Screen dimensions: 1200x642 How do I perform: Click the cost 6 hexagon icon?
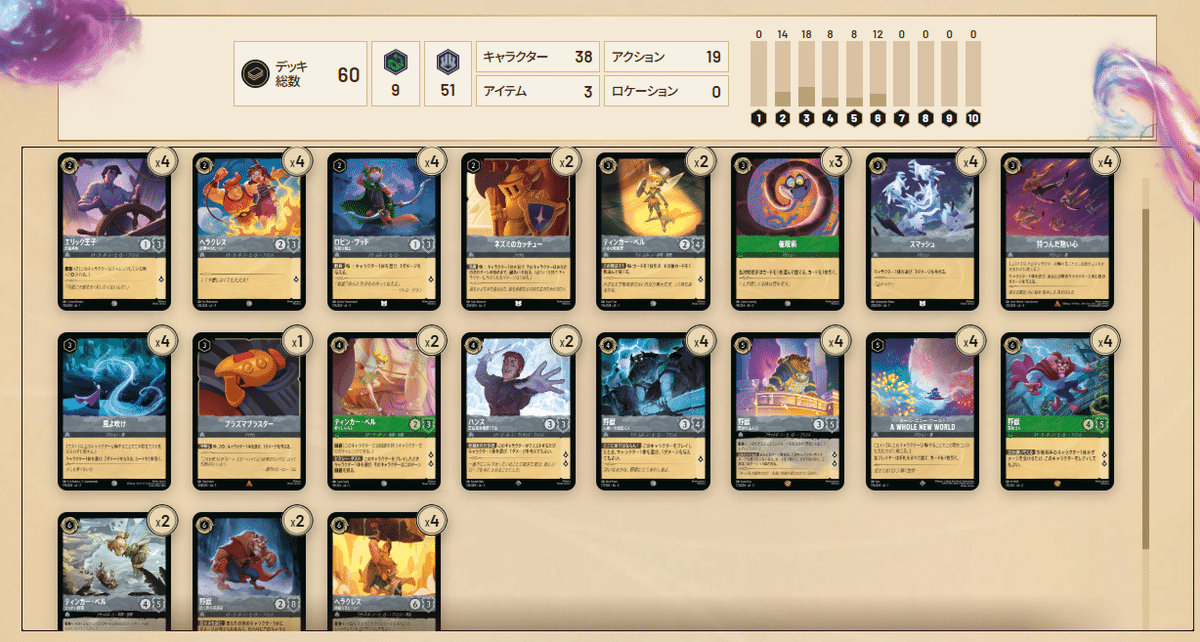(877, 119)
